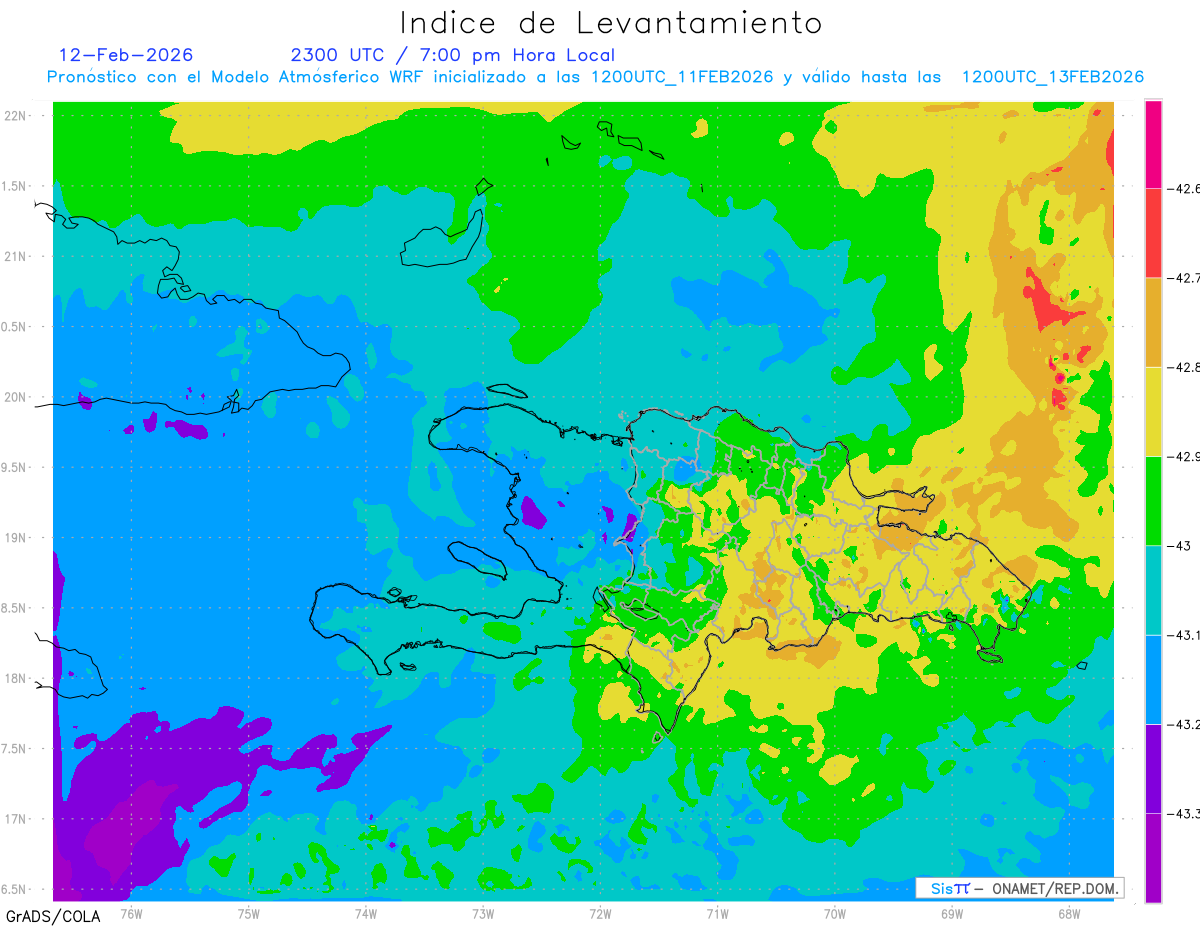1200x927 pixels.
Task: Click the longitude label "71W"
Action: tap(717, 913)
